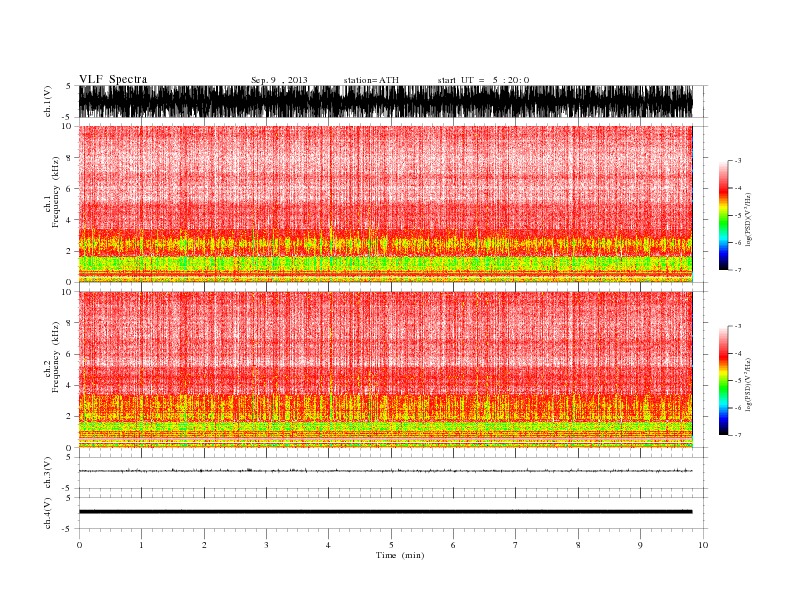
Task: Select the "Sep. 9 , 2013" date text
Action: [x=279, y=80]
